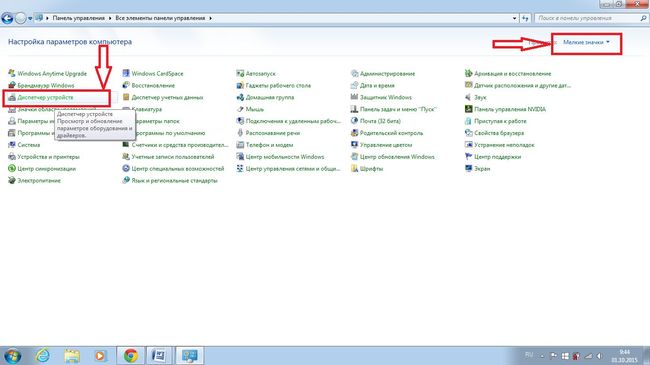Open the Учетные записи пользователей icon
The height and width of the screenshot is (365, 650).
point(126,157)
